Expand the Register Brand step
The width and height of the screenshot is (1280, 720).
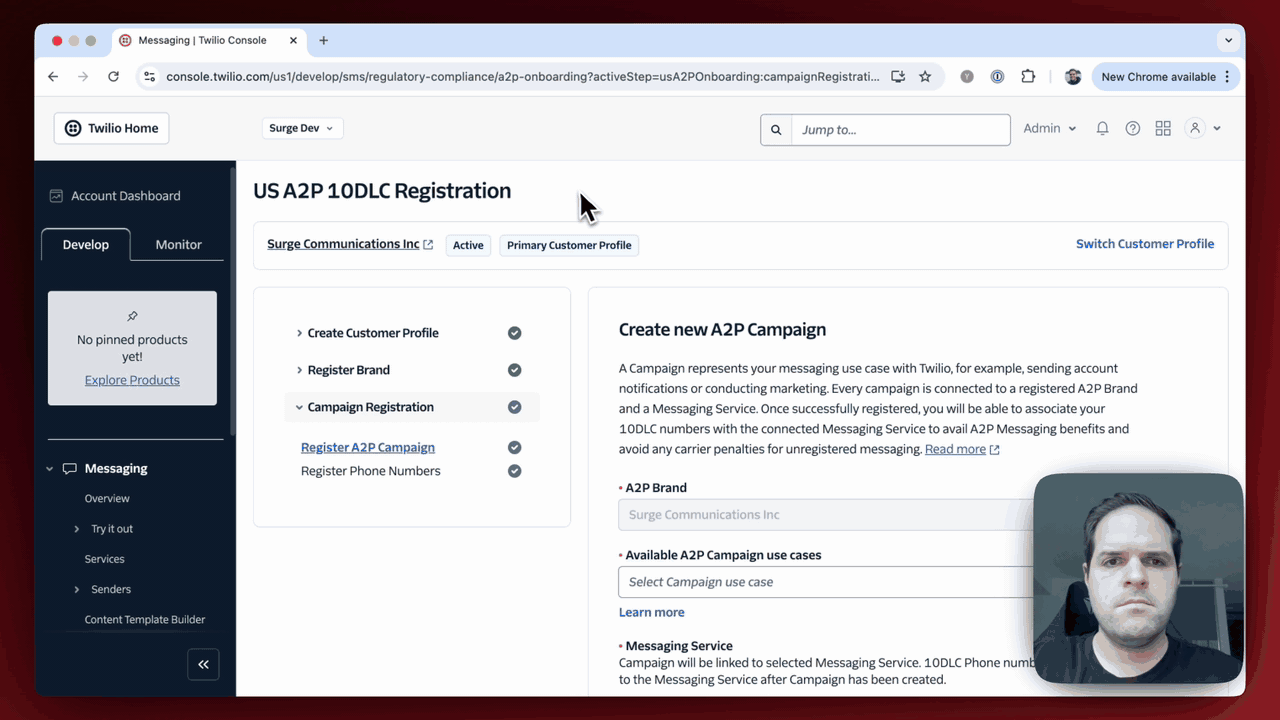348,370
